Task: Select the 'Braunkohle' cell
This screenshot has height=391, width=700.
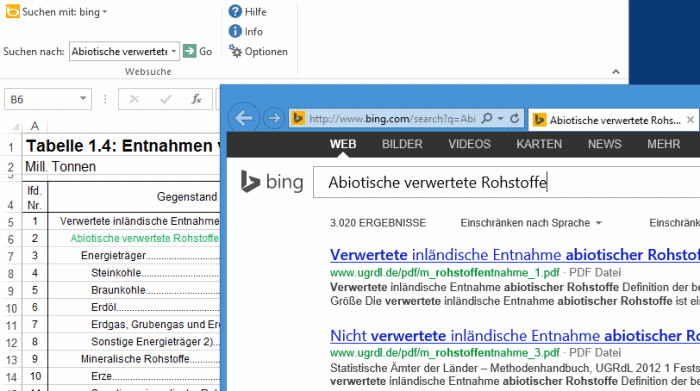Action: point(134,290)
